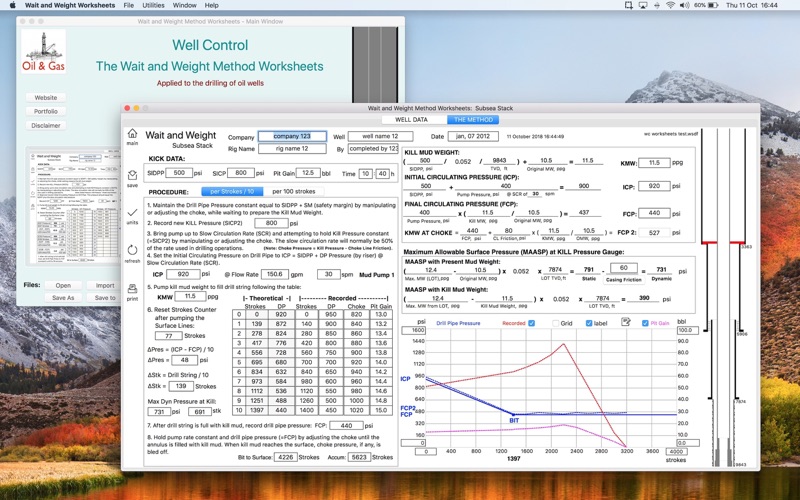800x500 pixels.
Task: Click the Accum 5623 Strokes field
Action: tap(359, 457)
